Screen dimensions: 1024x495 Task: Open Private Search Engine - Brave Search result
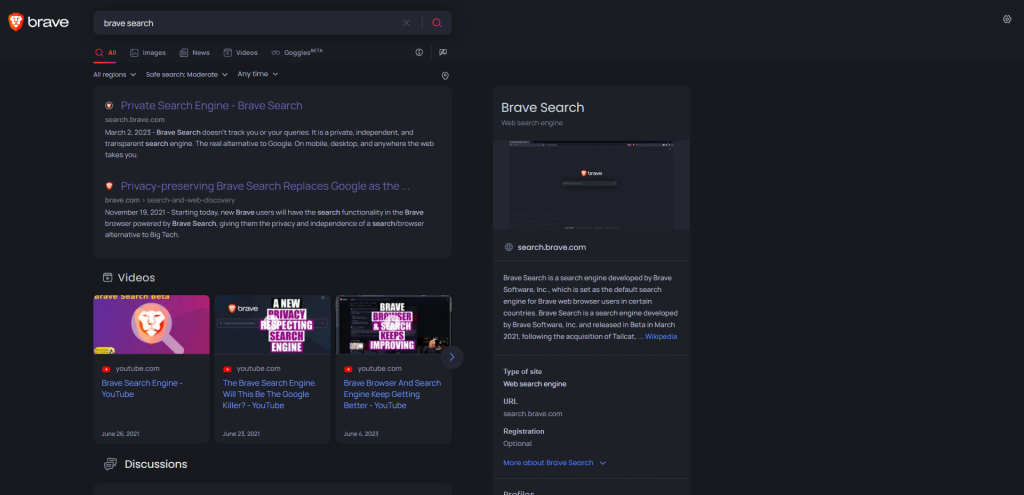pyautogui.click(x=212, y=106)
